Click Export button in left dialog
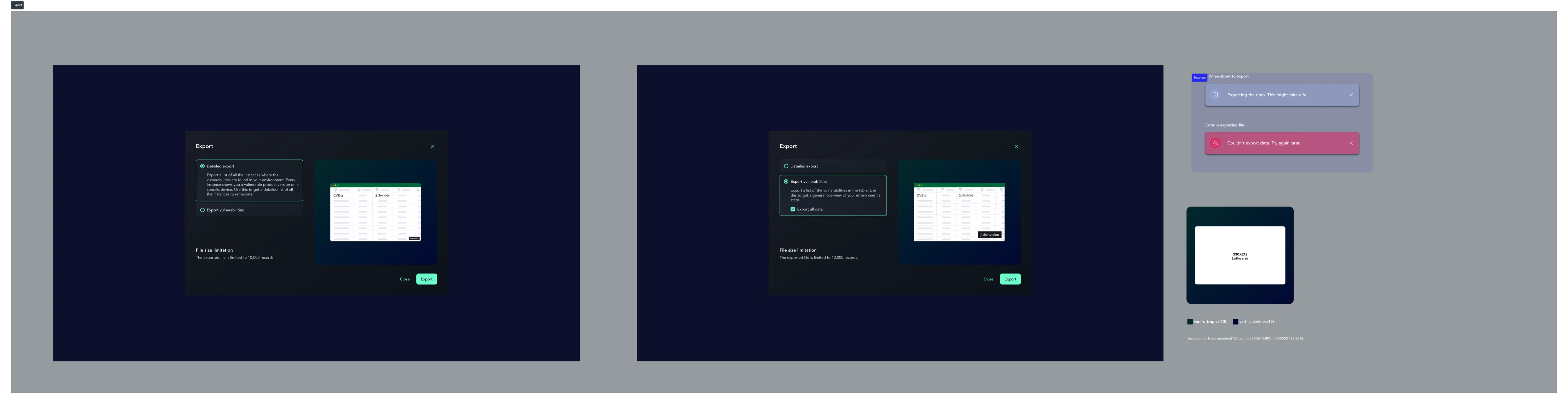Screen dimensions: 1568x404 pyautogui.click(x=427, y=279)
